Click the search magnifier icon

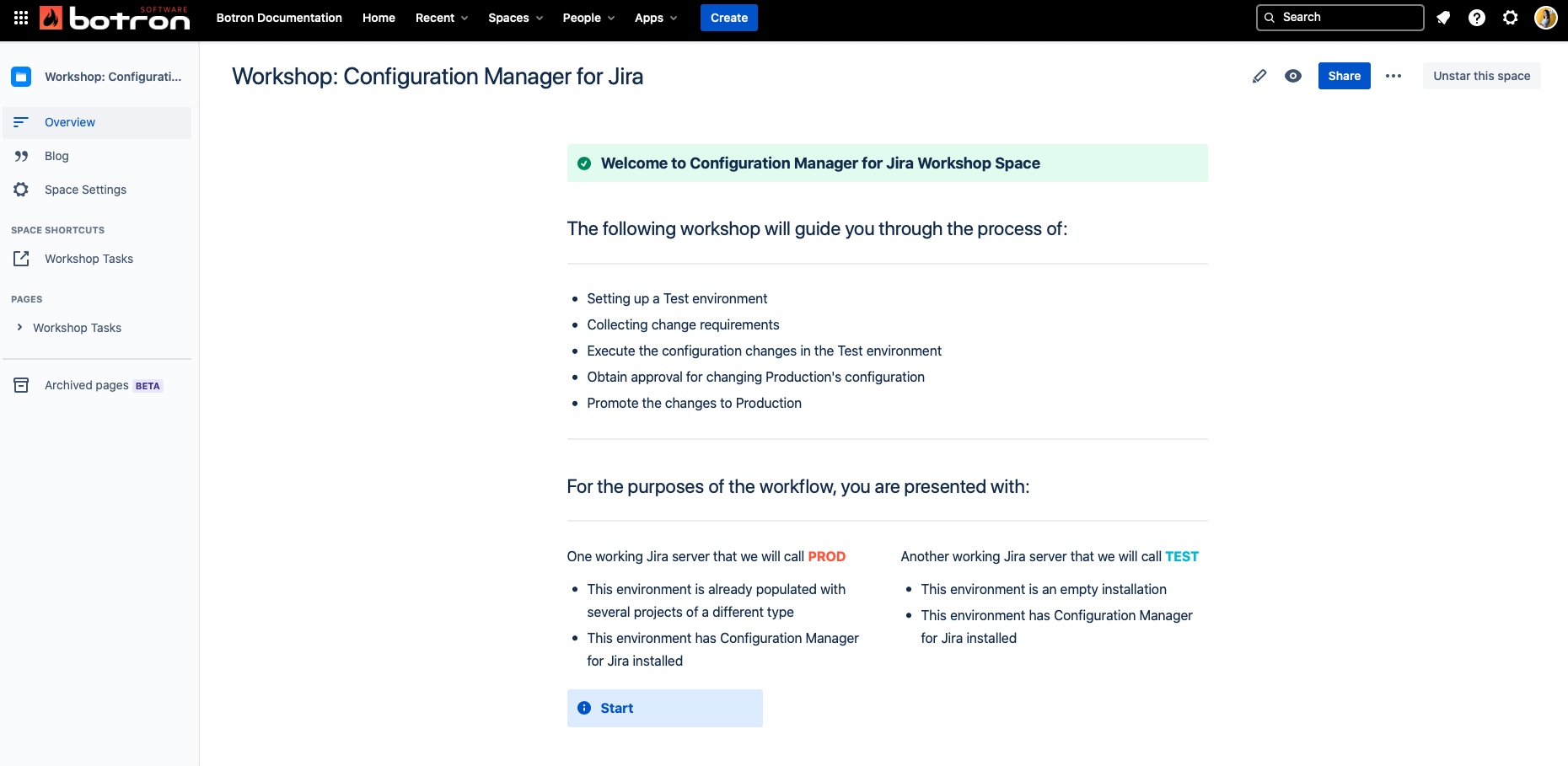(x=1270, y=18)
